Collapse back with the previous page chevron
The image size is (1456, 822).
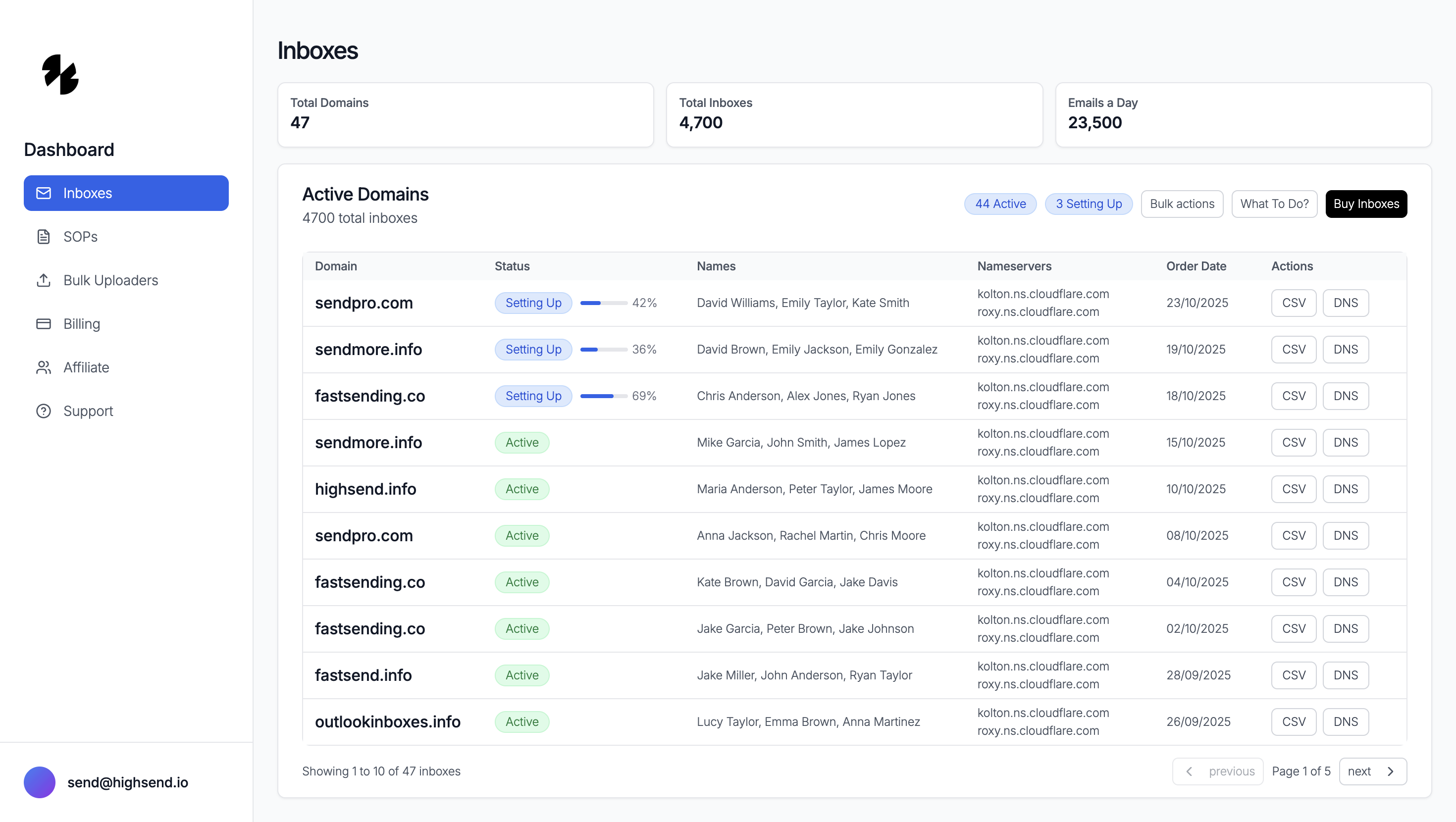point(1189,771)
